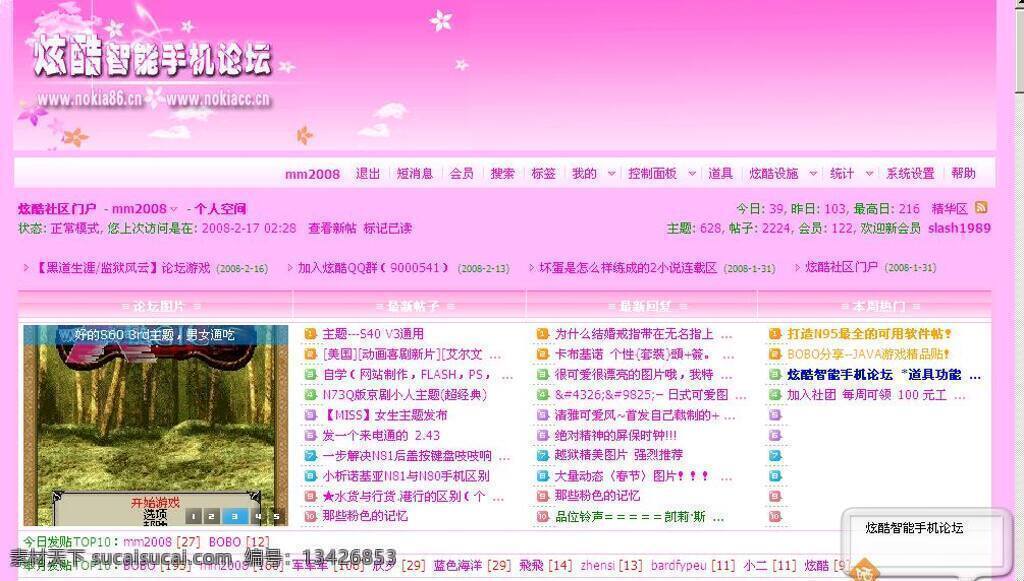Select slide 1 in forum picture slideshow

193,516
